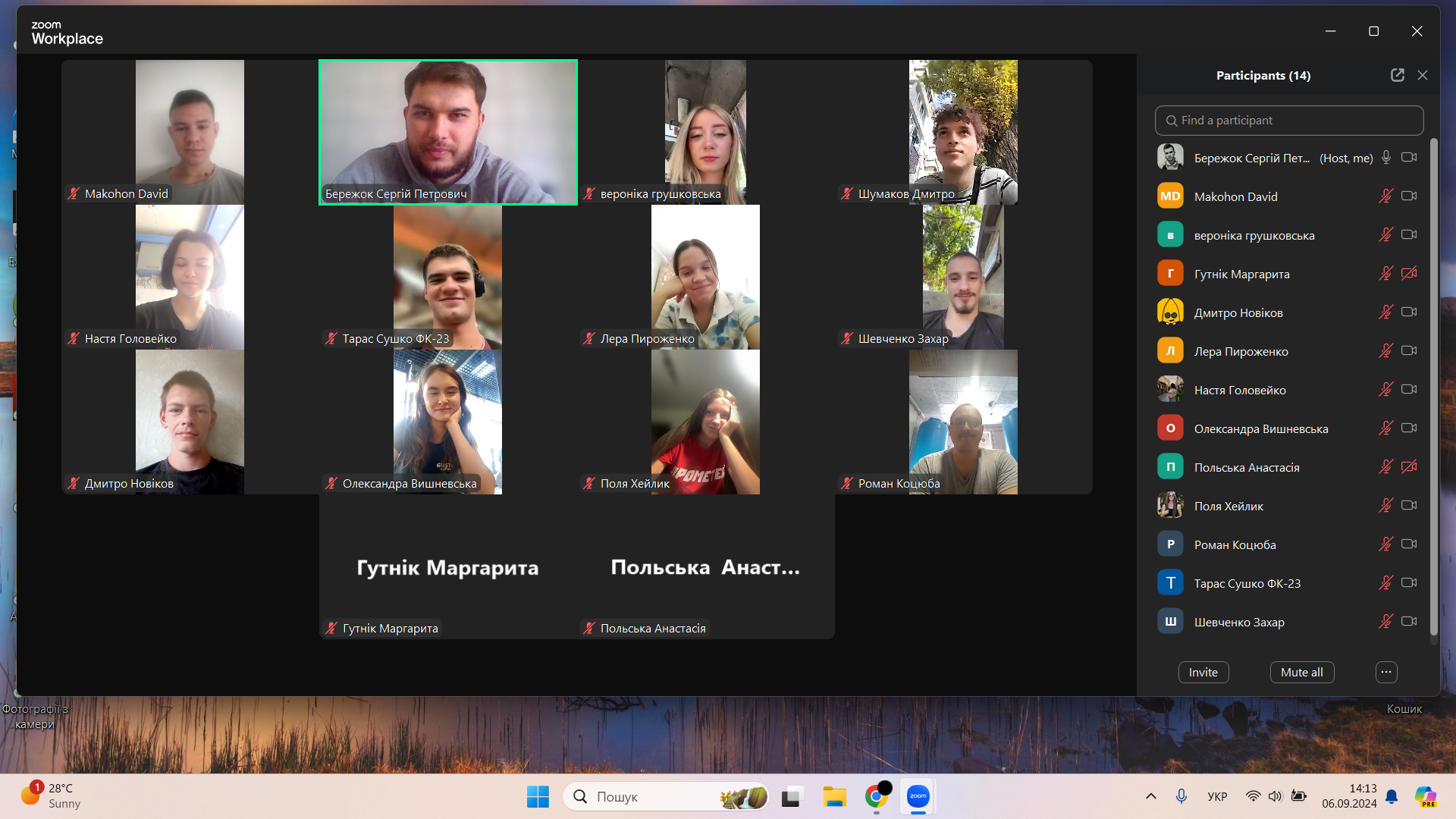Toggle Makohon David's muted microphone icon

(x=1386, y=196)
